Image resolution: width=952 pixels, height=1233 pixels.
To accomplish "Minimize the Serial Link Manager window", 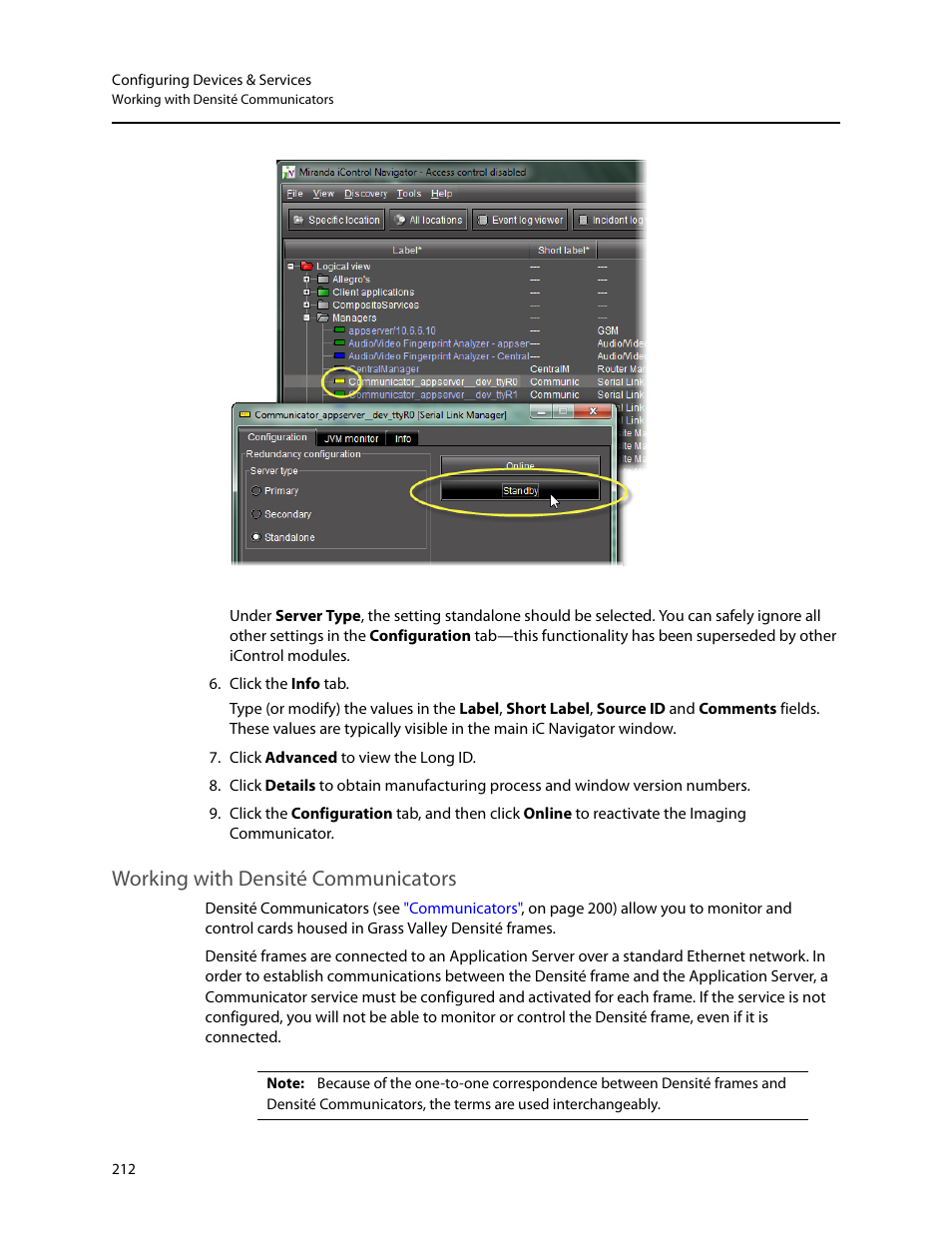I will [x=540, y=411].
